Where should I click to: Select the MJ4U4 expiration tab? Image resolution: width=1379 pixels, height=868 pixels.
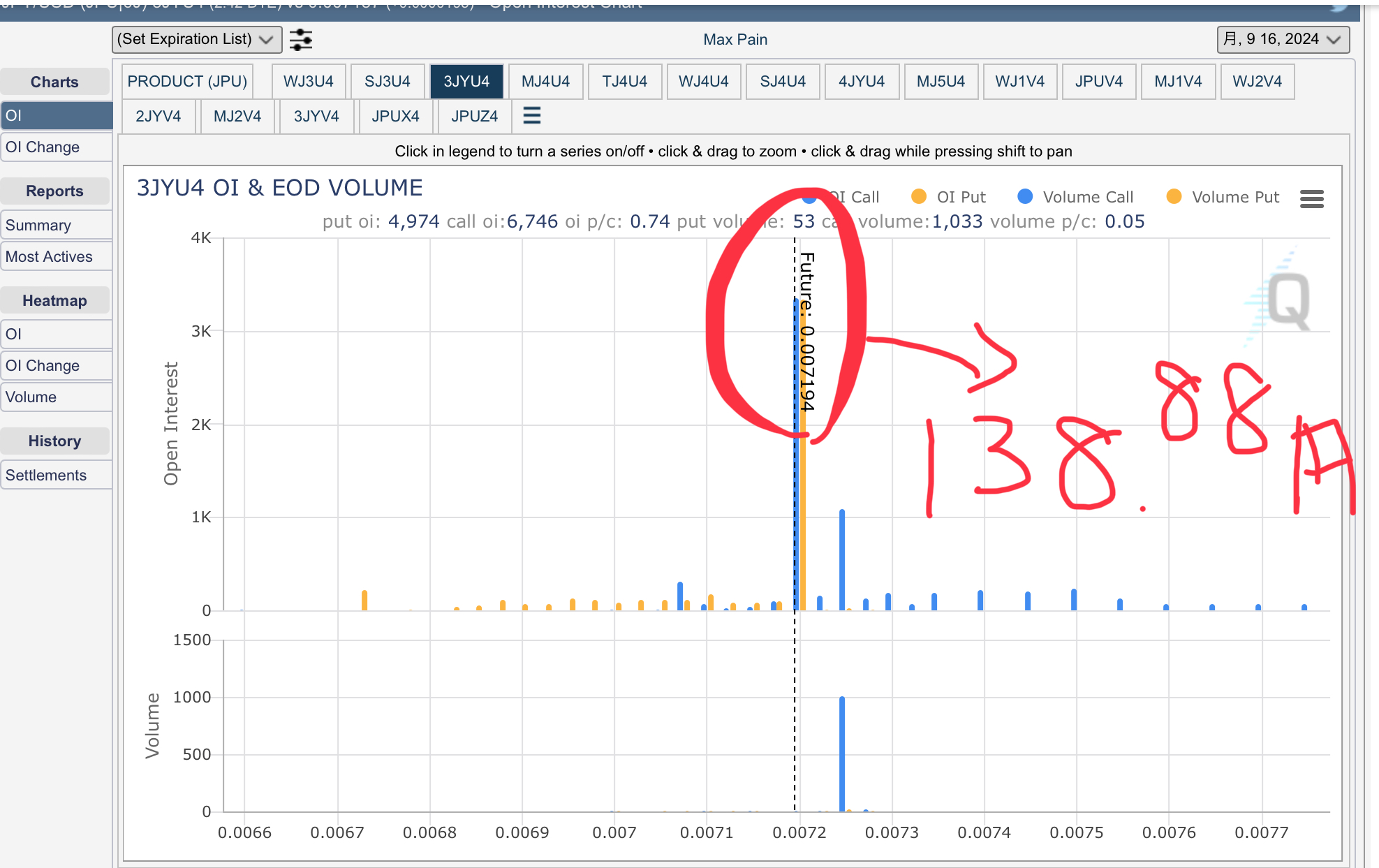pyautogui.click(x=545, y=82)
